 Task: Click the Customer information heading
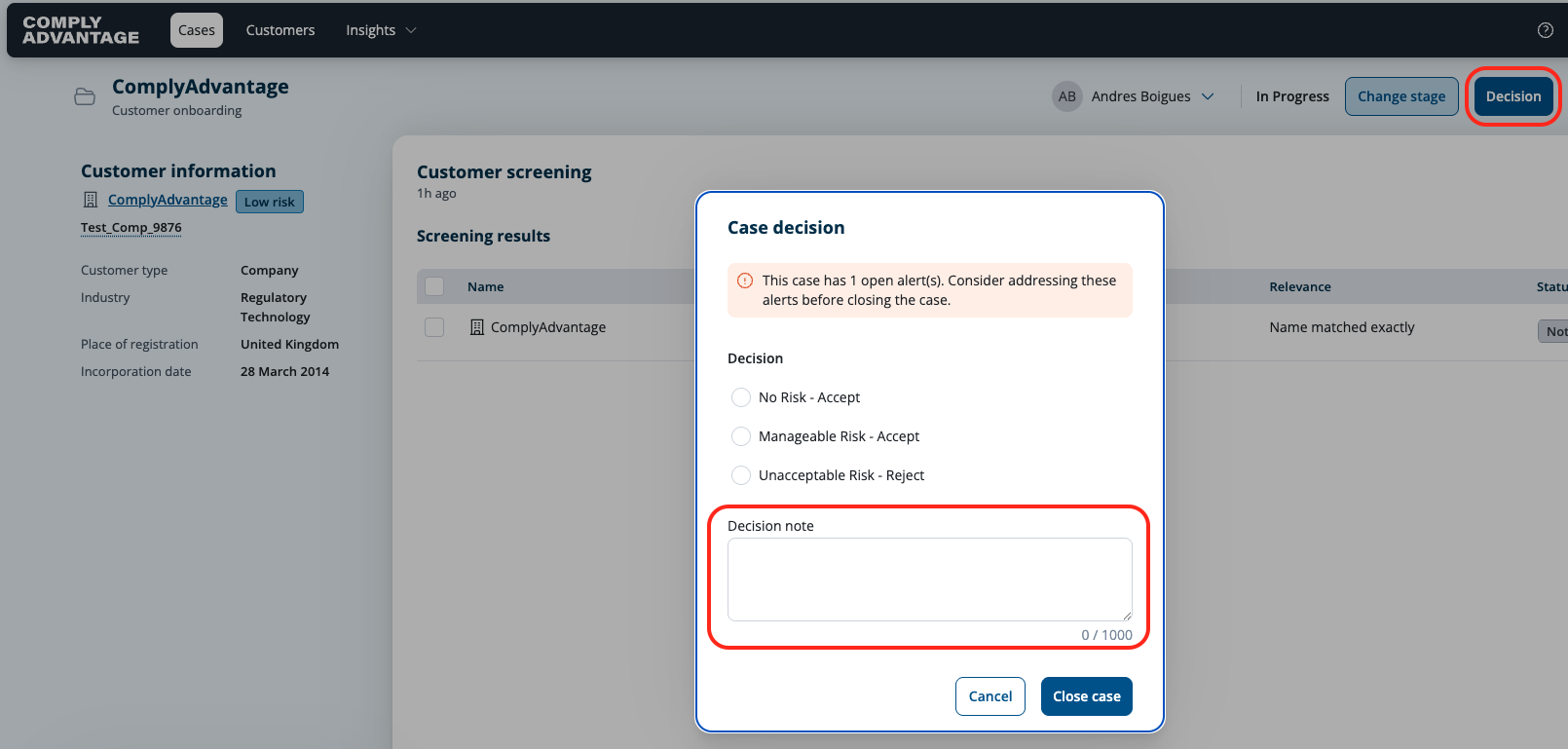pos(178,171)
